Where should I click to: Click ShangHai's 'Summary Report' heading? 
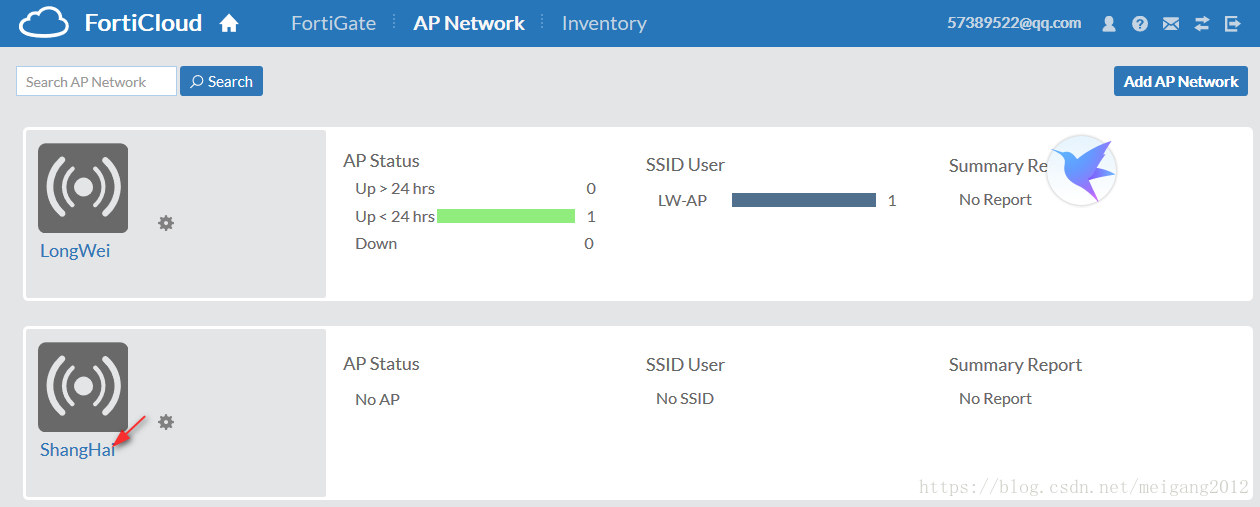tap(1015, 365)
